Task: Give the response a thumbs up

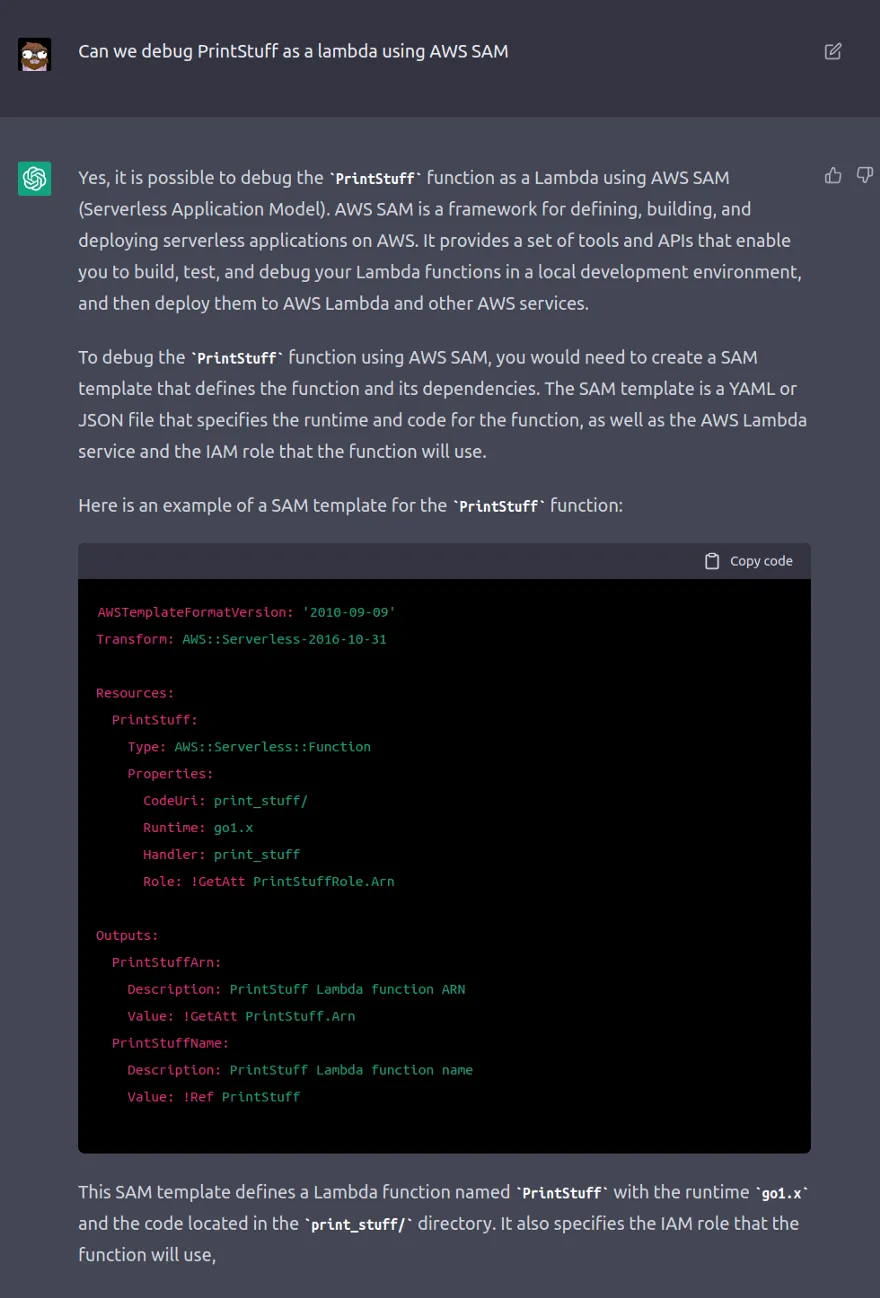Action: 833,175
